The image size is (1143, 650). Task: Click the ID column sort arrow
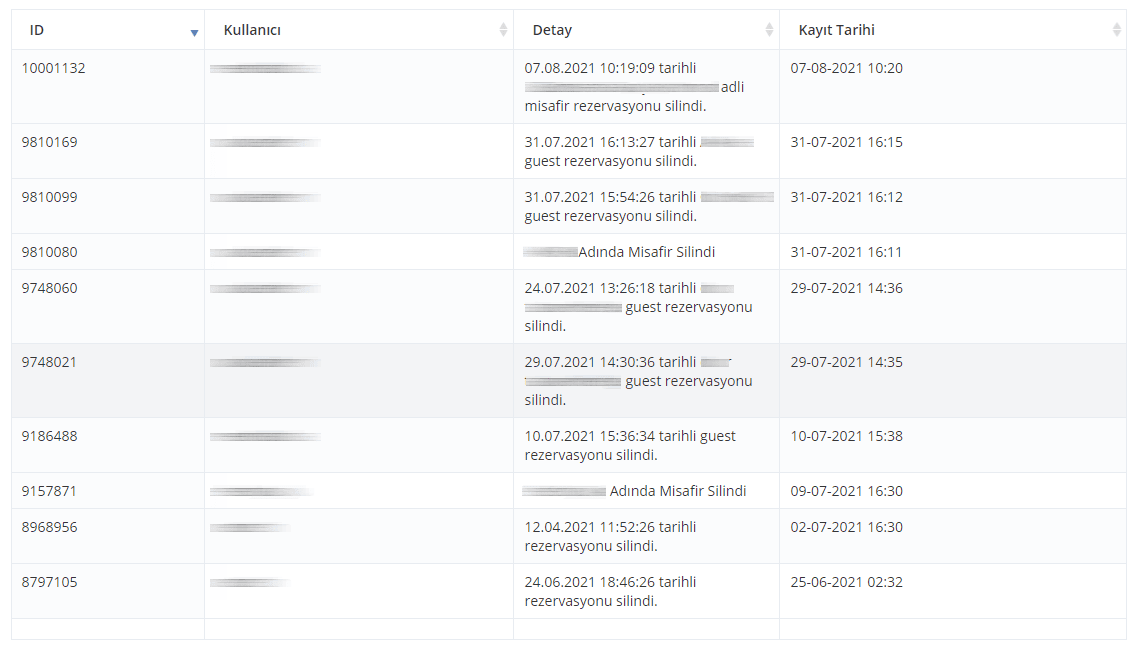tap(194, 33)
